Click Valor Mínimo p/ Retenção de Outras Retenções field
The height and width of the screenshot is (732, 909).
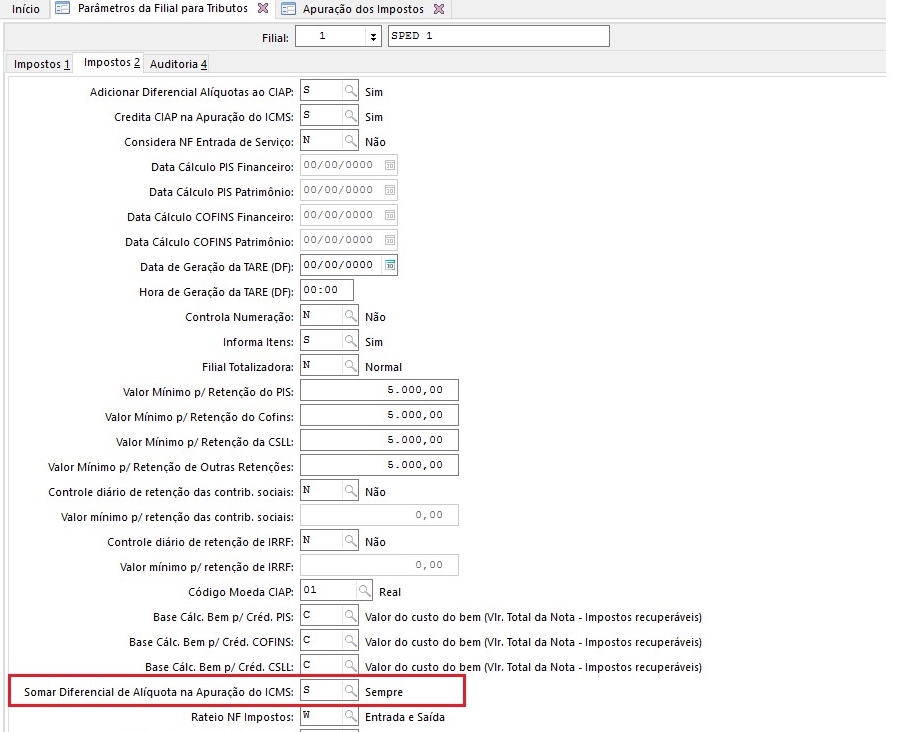tap(379, 465)
